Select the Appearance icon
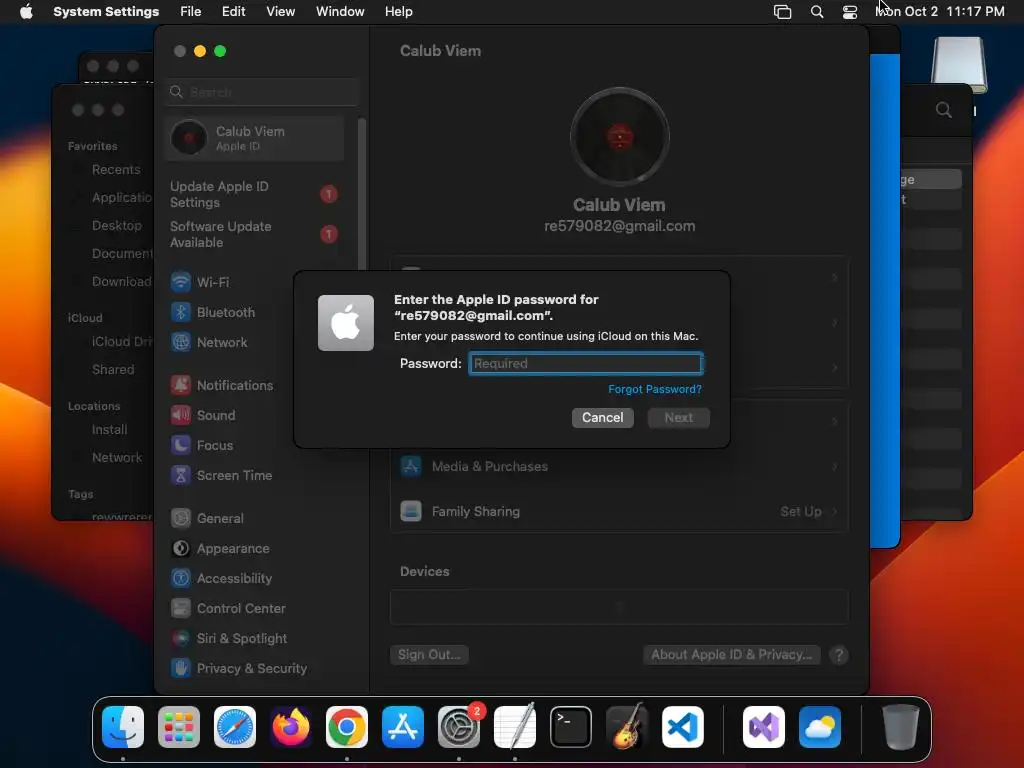This screenshot has height=768, width=1024. [181, 549]
